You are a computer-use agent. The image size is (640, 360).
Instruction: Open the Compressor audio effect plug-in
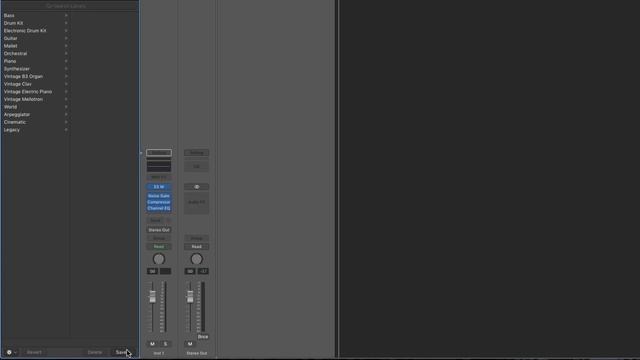click(x=159, y=202)
